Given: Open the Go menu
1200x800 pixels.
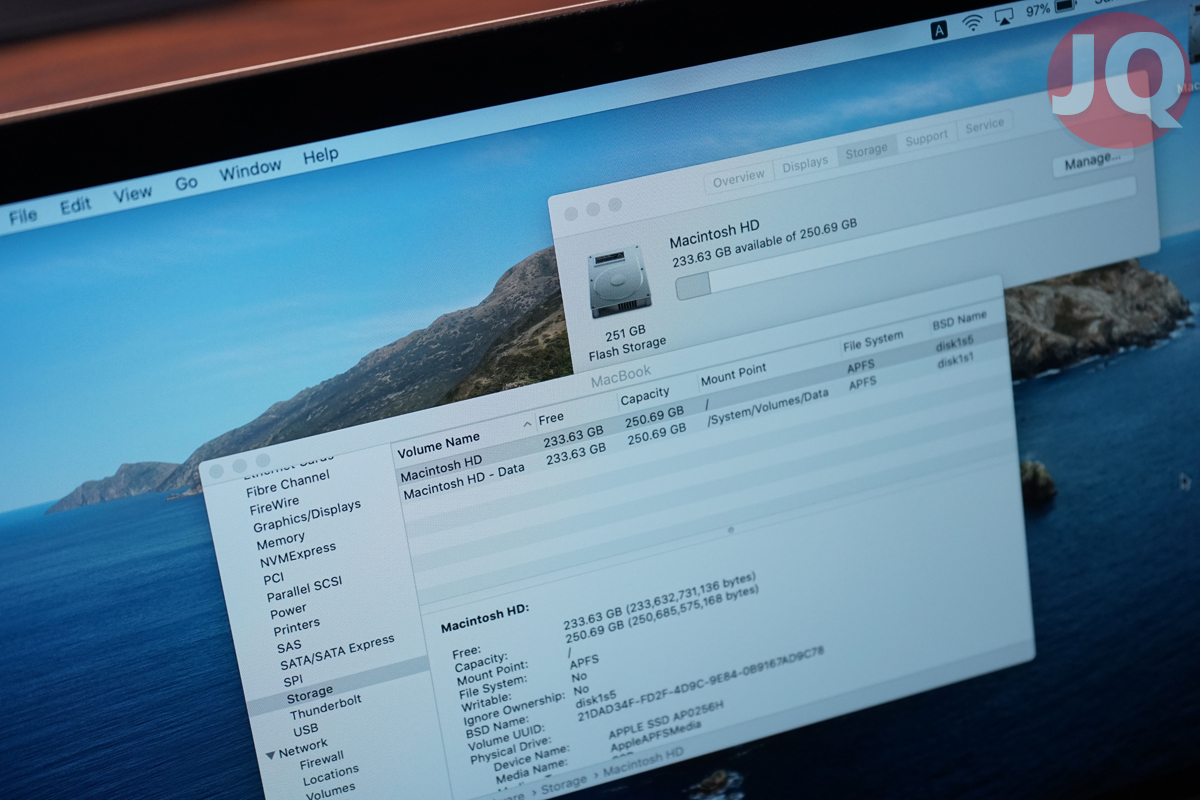Looking at the screenshot, I should (x=186, y=183).
